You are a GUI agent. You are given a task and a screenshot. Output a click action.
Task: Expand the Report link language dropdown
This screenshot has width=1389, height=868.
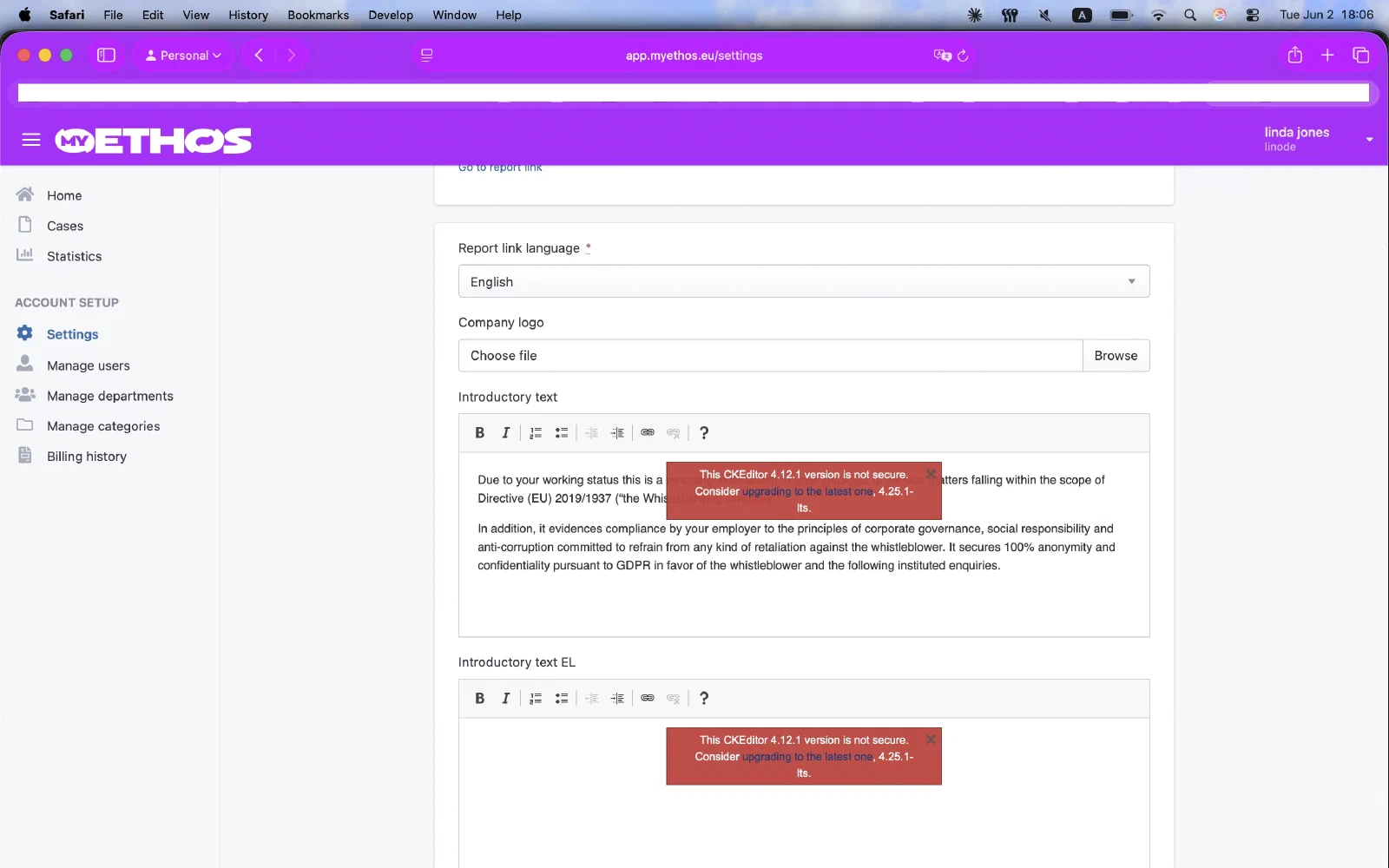(x=804, y=281)
